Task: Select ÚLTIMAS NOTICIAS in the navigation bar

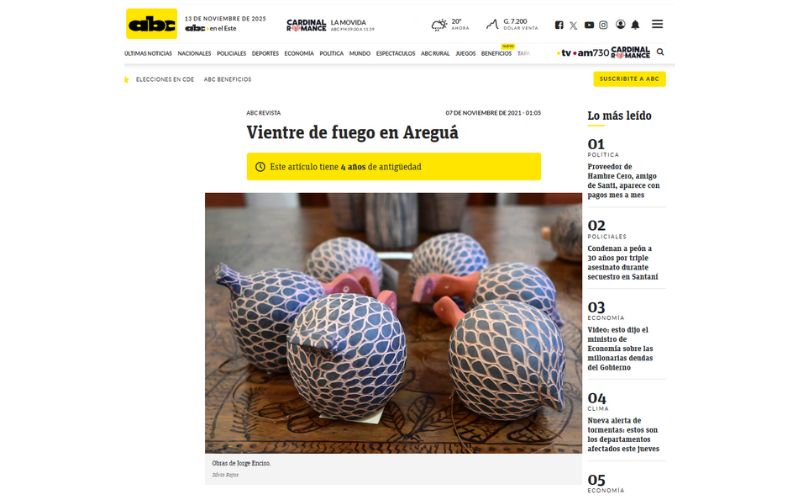Action: click(x=148, y=54)
